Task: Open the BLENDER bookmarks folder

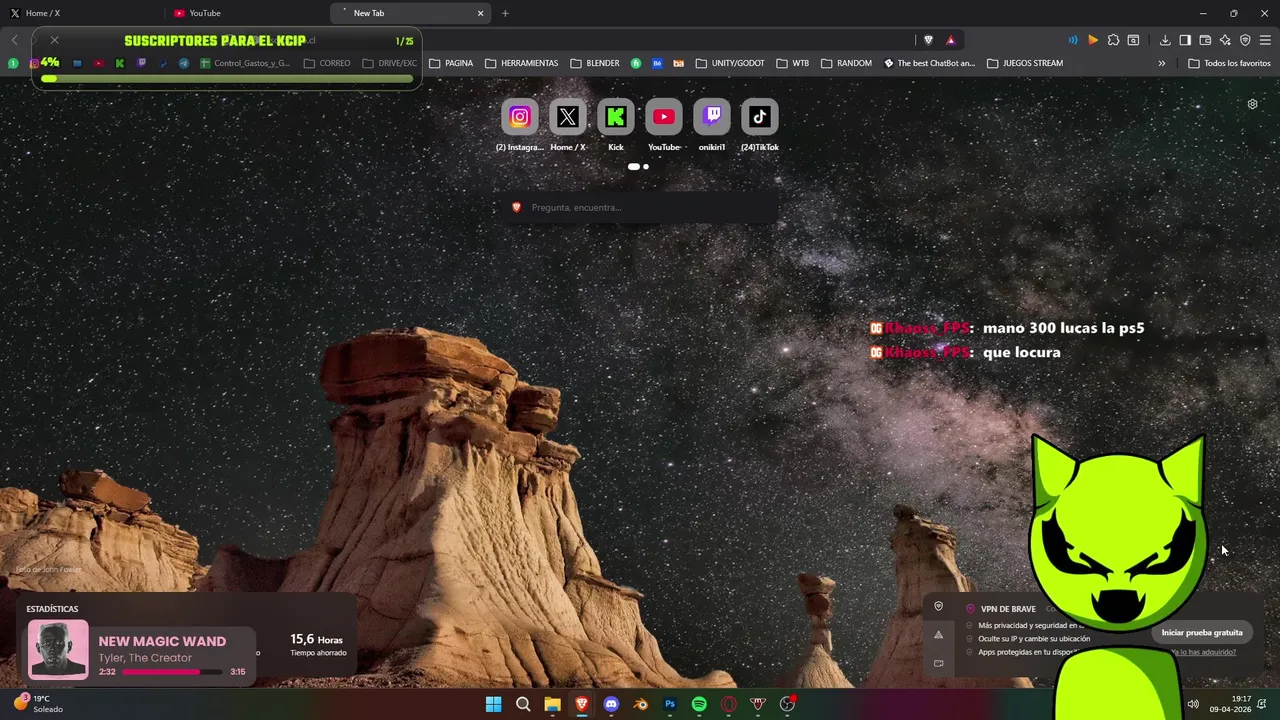Action: click(x=595, y=63)
